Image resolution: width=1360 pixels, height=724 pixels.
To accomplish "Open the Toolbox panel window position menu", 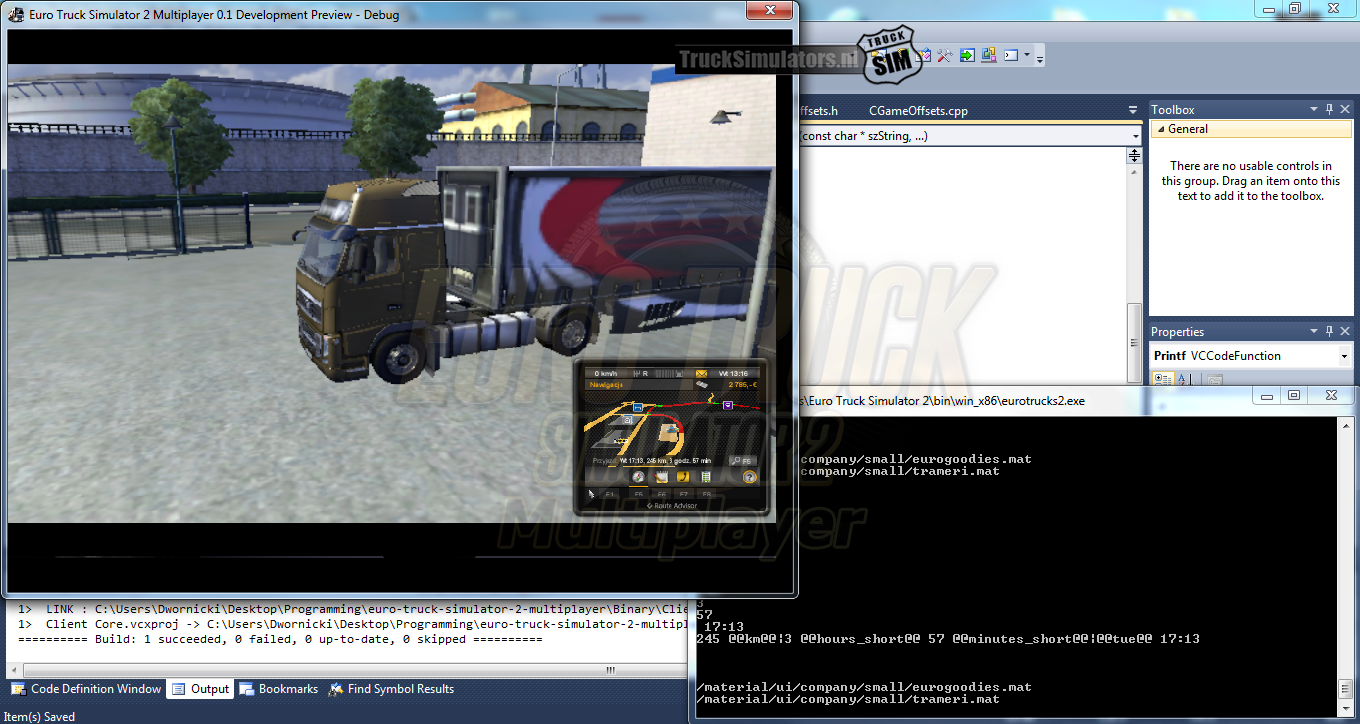I will (x=1314, y=110).
